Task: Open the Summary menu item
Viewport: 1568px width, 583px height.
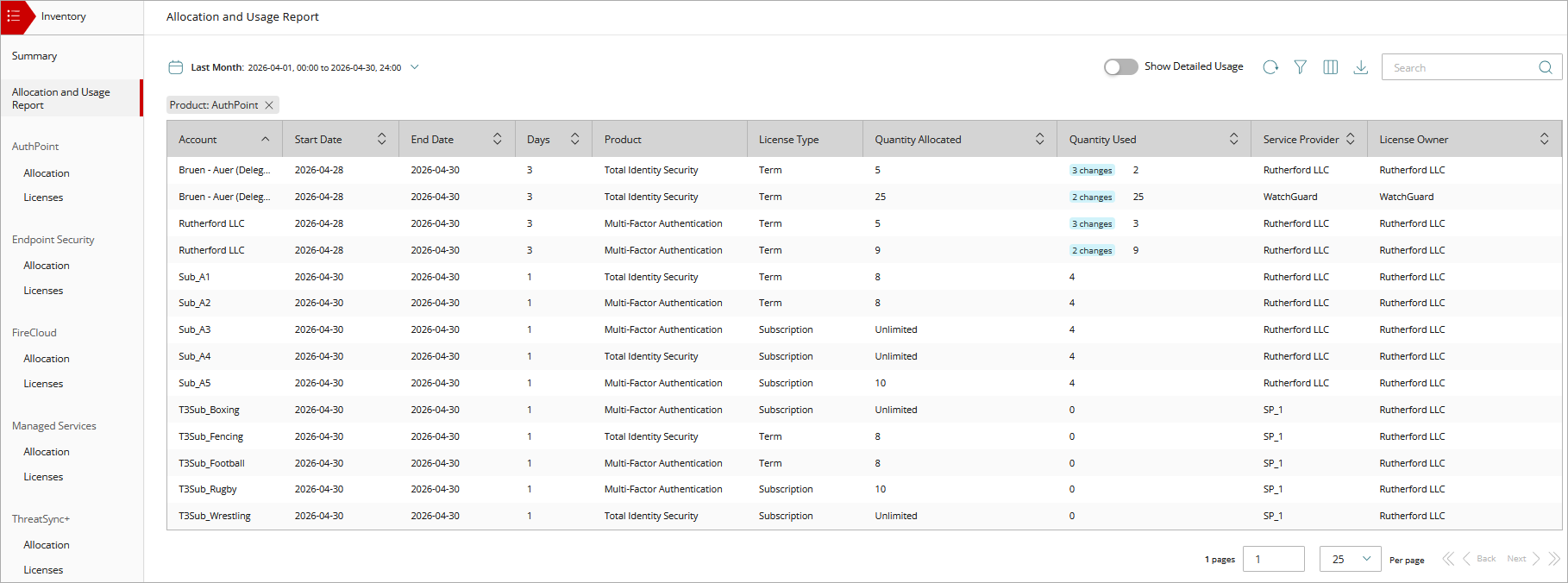Action: (x=34, y=56)
